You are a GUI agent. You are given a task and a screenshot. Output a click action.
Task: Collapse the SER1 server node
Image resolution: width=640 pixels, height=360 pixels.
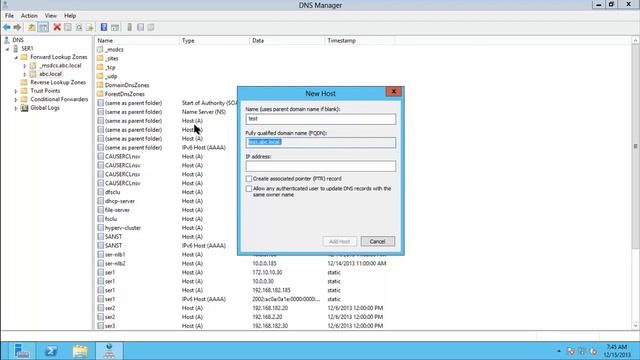pyautogui.click(x=7, y=49)
